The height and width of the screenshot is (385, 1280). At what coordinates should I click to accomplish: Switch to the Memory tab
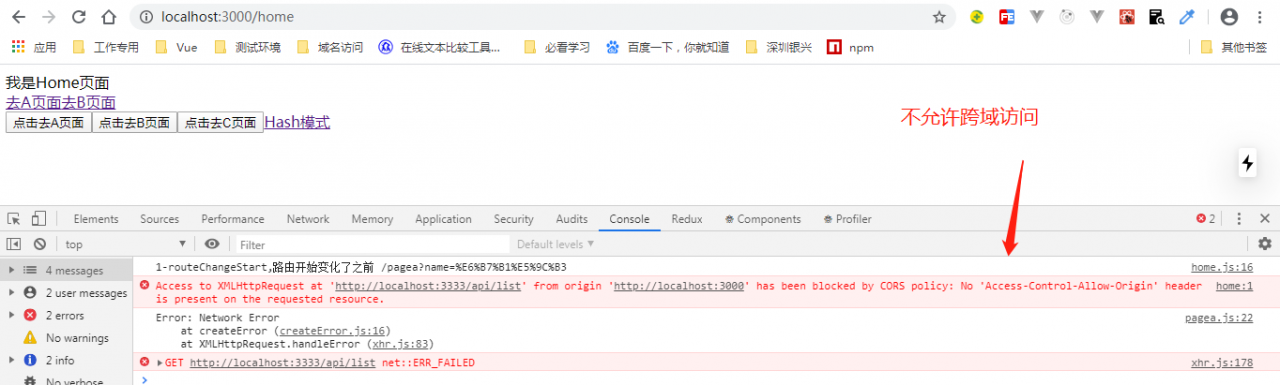(x=372, y=219)
